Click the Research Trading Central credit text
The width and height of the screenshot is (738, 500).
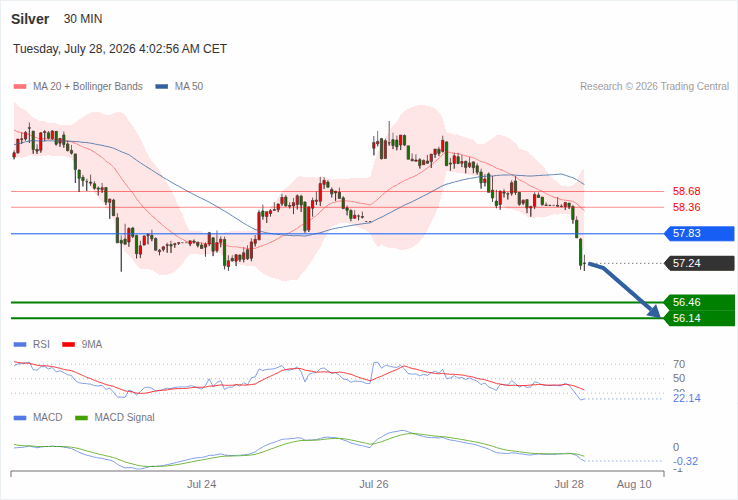(x=654, y=87)
